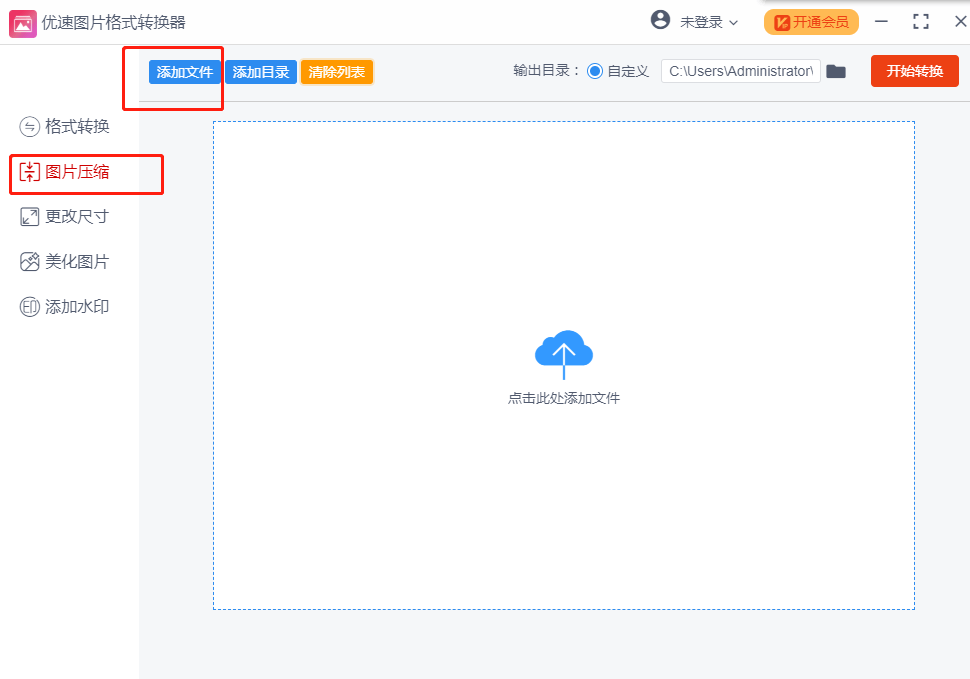970x679 pixels.
Task: Toggle fullscreen with the window expand icon
Action: pos(921,22)
